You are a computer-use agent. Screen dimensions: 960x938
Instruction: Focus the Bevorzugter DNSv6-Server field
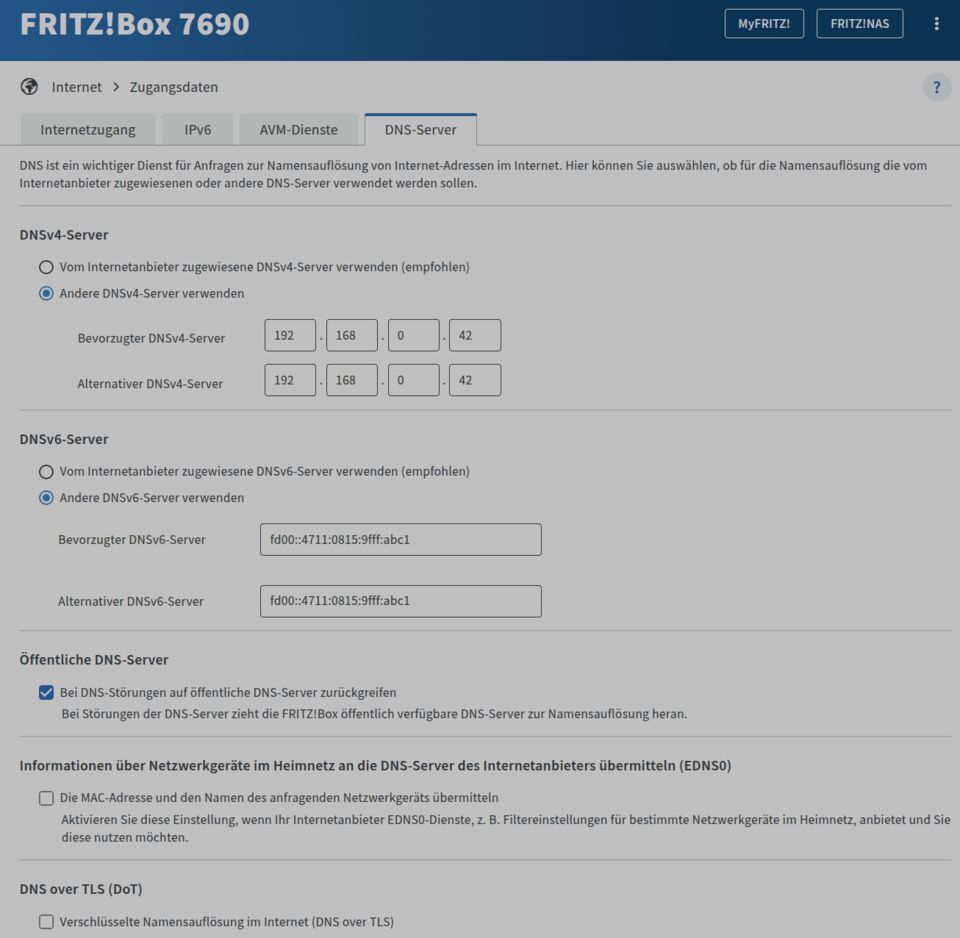point(400,540)
